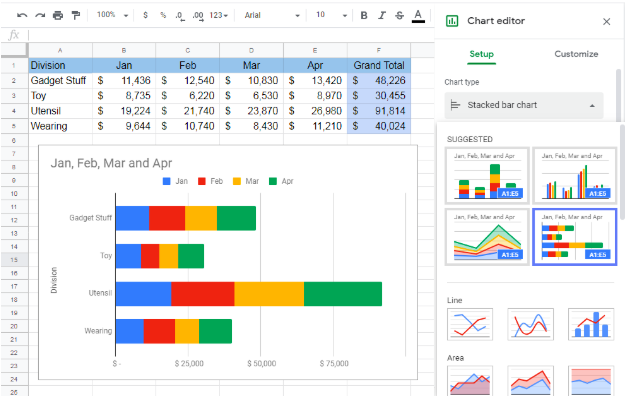
Task: Select the basic line chart icon
Action: coord(470,324)
